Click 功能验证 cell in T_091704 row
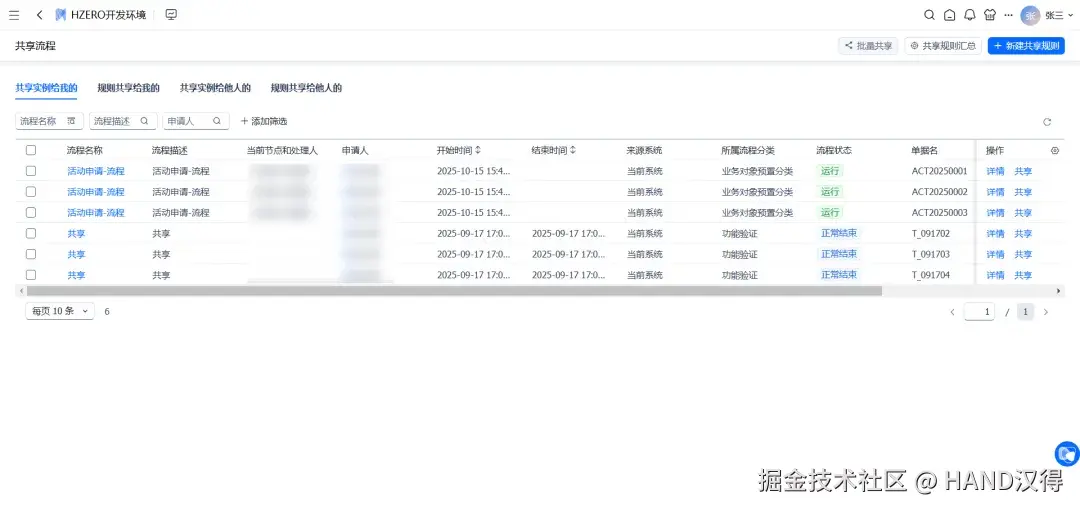 pyautogui.click(x=739, y=275)
